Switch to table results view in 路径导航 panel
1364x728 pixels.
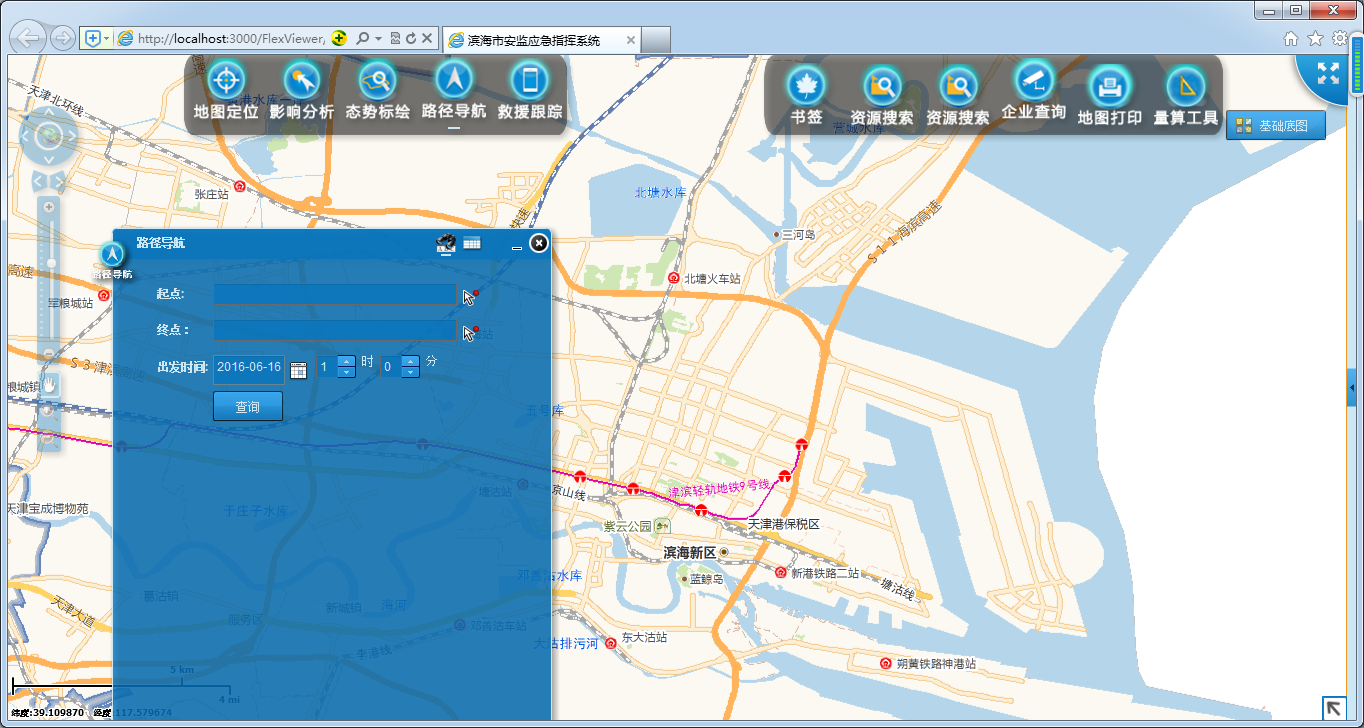471,242
